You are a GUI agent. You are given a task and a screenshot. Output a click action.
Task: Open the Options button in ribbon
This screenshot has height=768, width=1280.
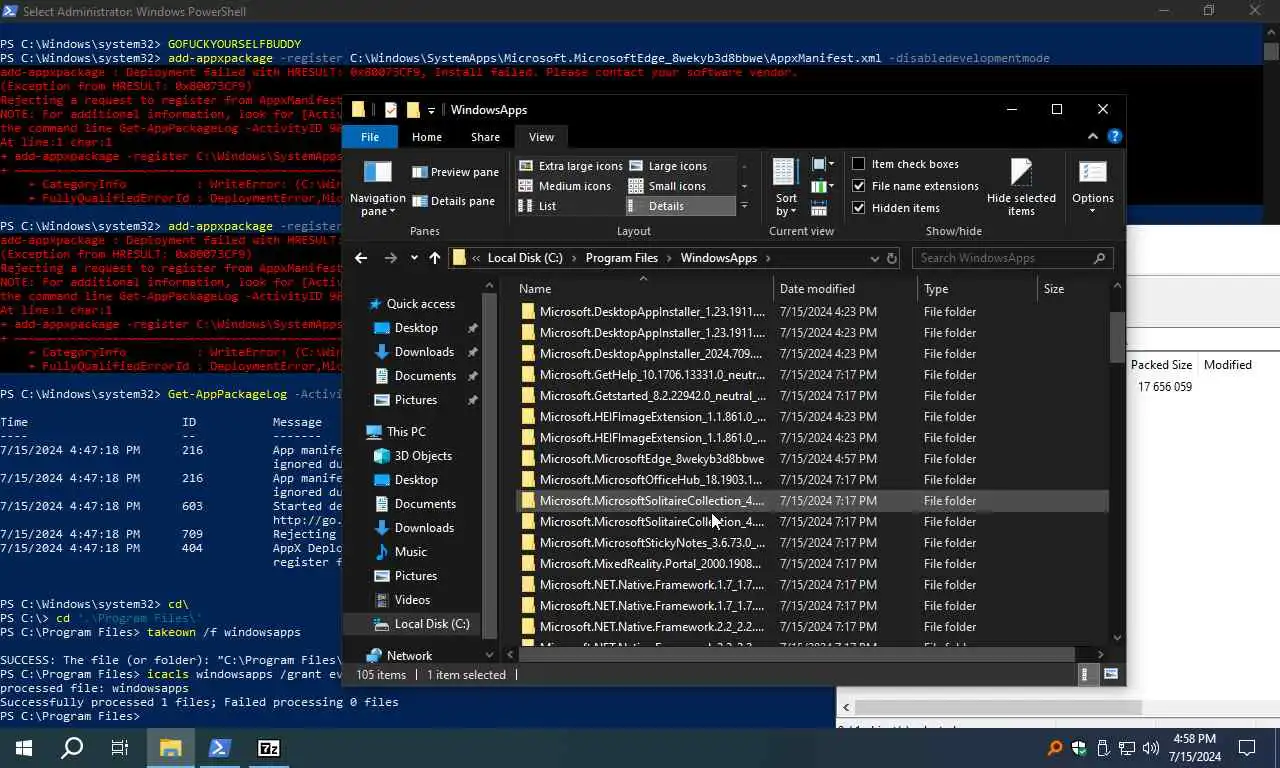pos(1092,188)
